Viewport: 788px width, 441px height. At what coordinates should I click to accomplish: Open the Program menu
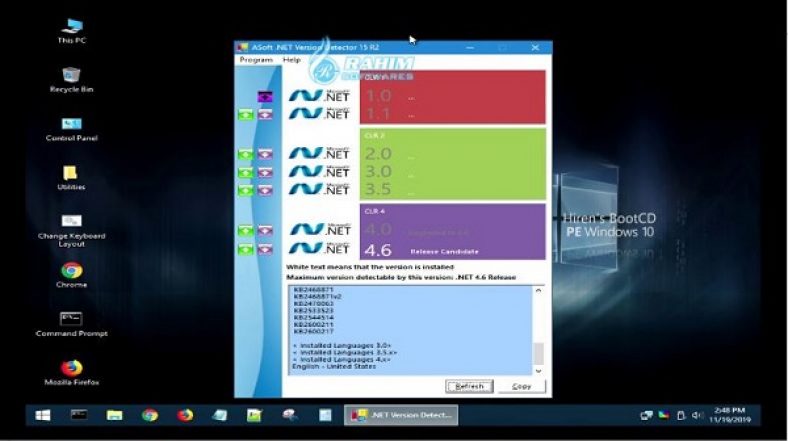point(256,60)
